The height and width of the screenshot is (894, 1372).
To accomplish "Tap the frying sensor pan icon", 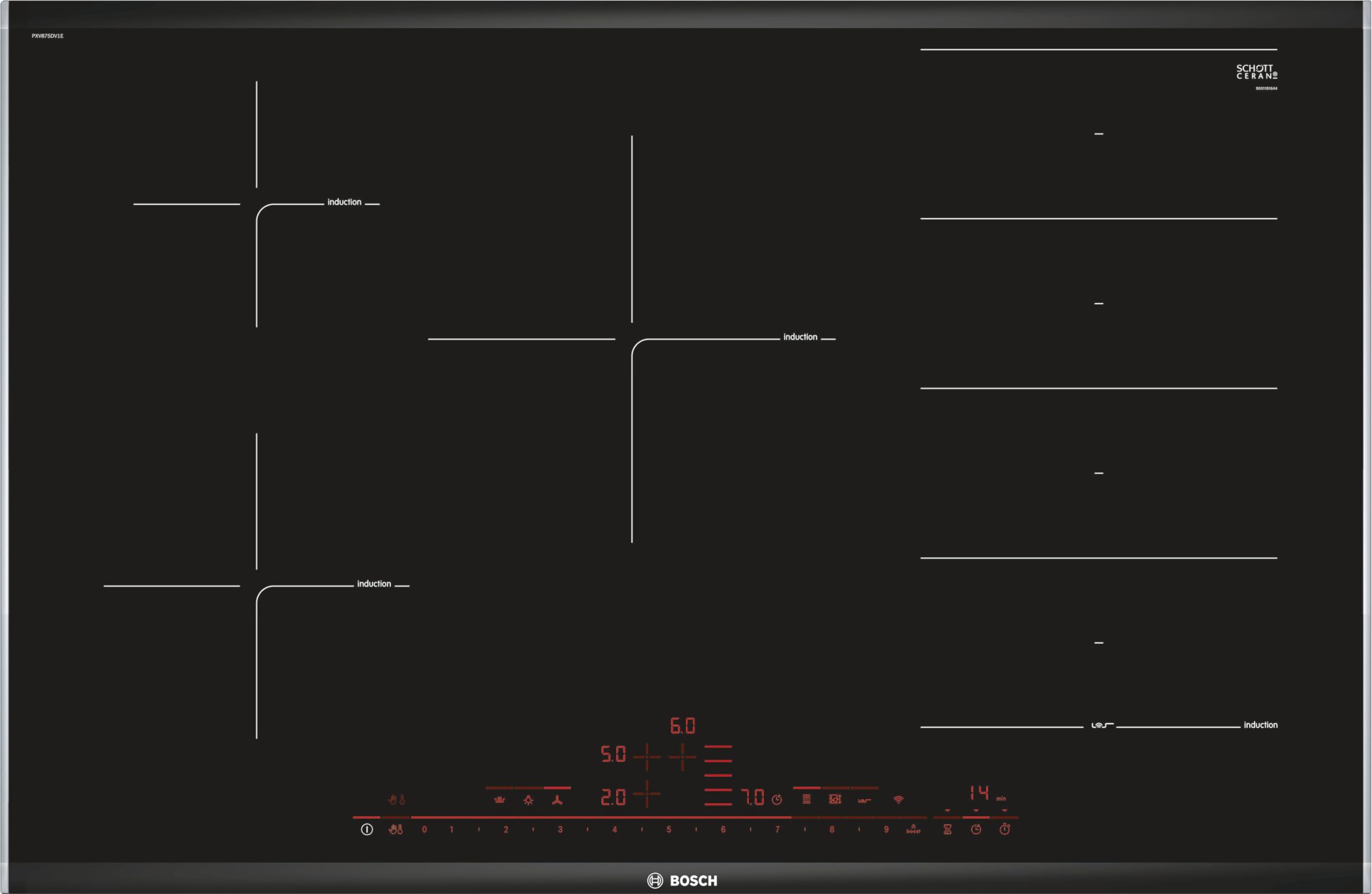I will (x=835, y=799).
